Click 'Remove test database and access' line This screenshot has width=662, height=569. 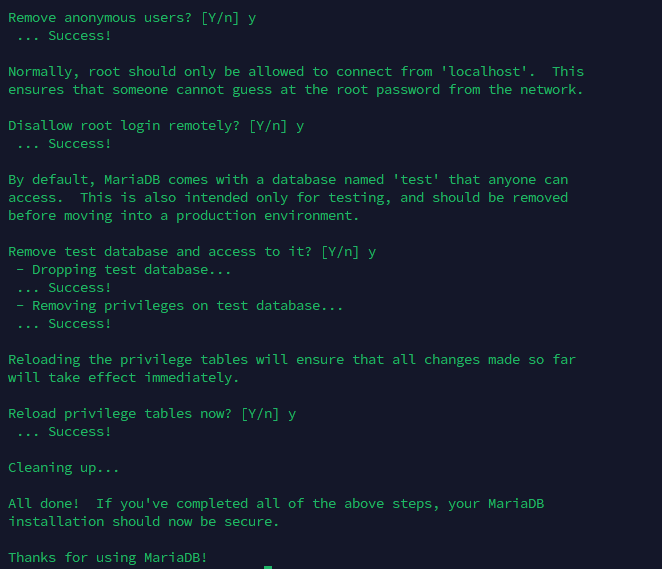[192, 252]
